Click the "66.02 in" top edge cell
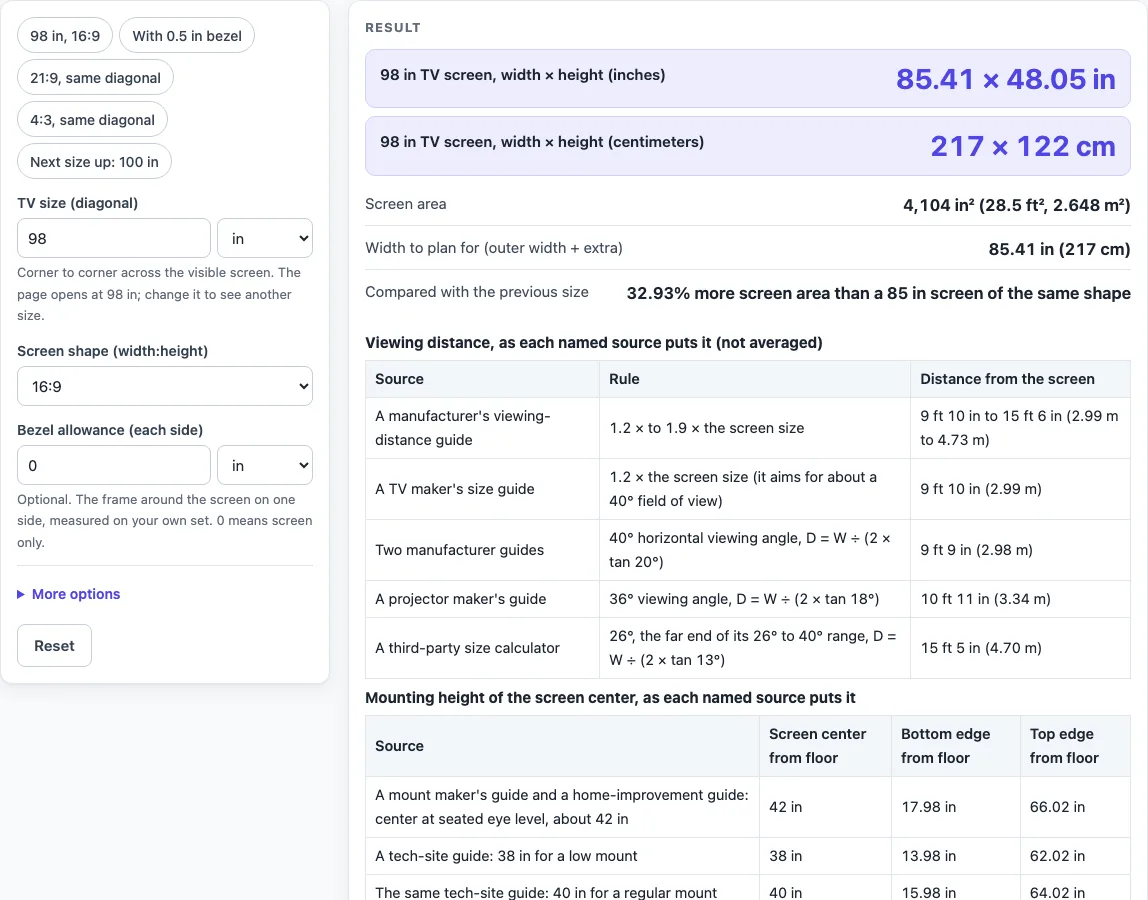Viewport: 1148px width, 900px height. click(x=1076, y=807)
